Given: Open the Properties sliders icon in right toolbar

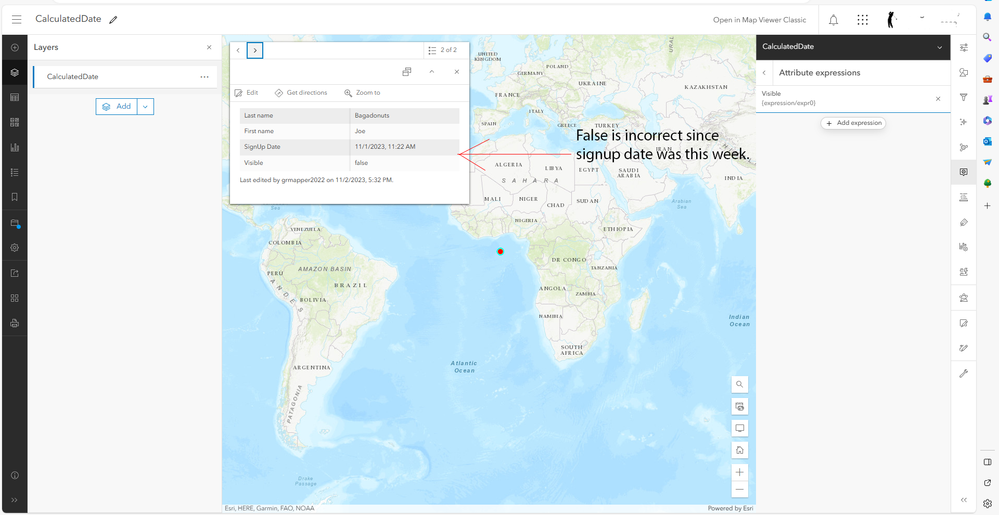Looking at the screenshot, I should pyautogui.click(x=963, y=48).
